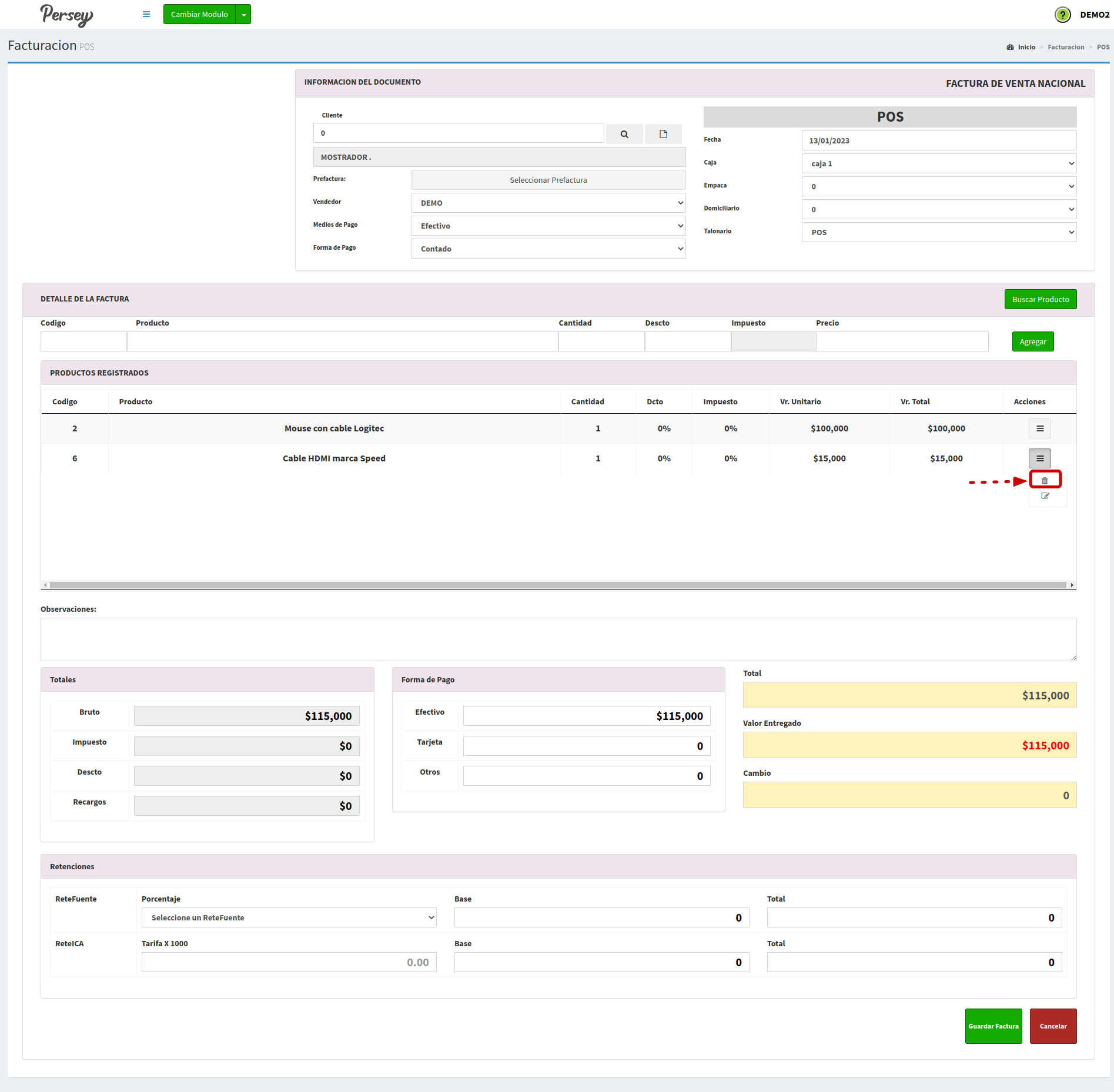The height and width of the screenshot is (1092, 1114).
Task: Click the Buscar Producto button
Action: pos(1040,299)
